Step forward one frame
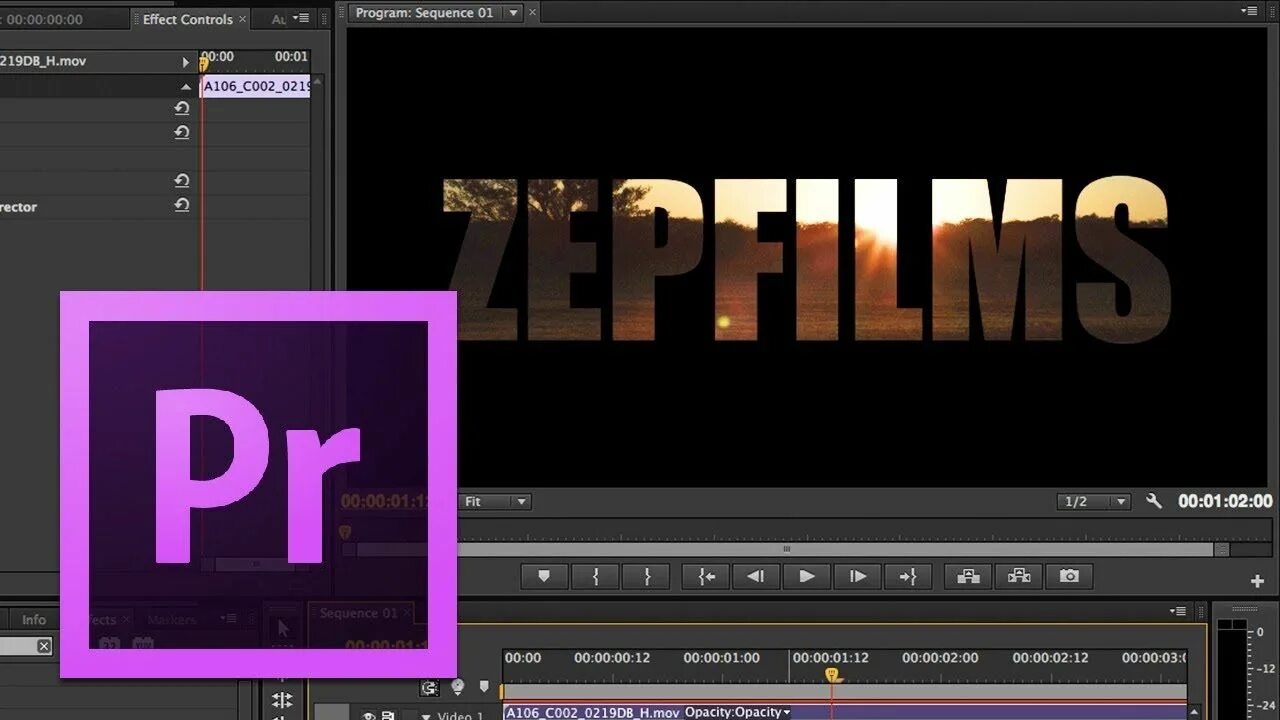 tap(857, 576)
